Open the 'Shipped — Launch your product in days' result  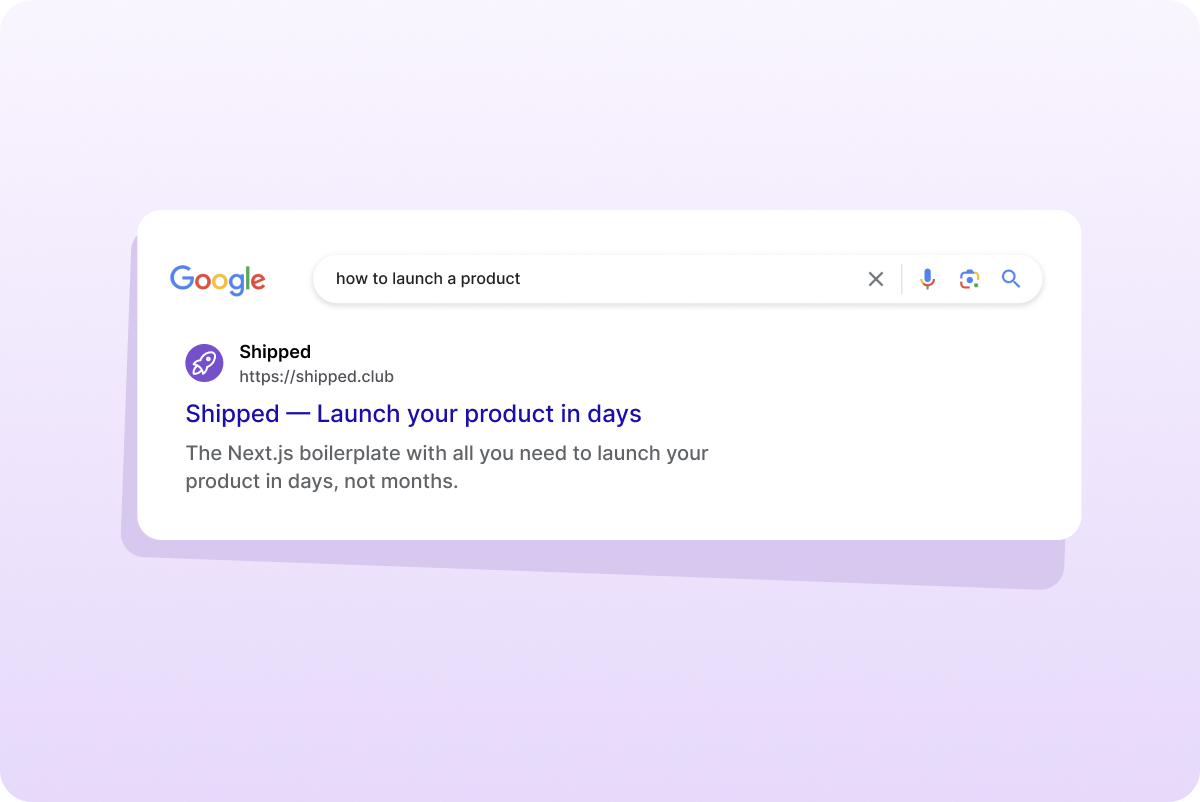pyautogui.click(x=413, y=413)
